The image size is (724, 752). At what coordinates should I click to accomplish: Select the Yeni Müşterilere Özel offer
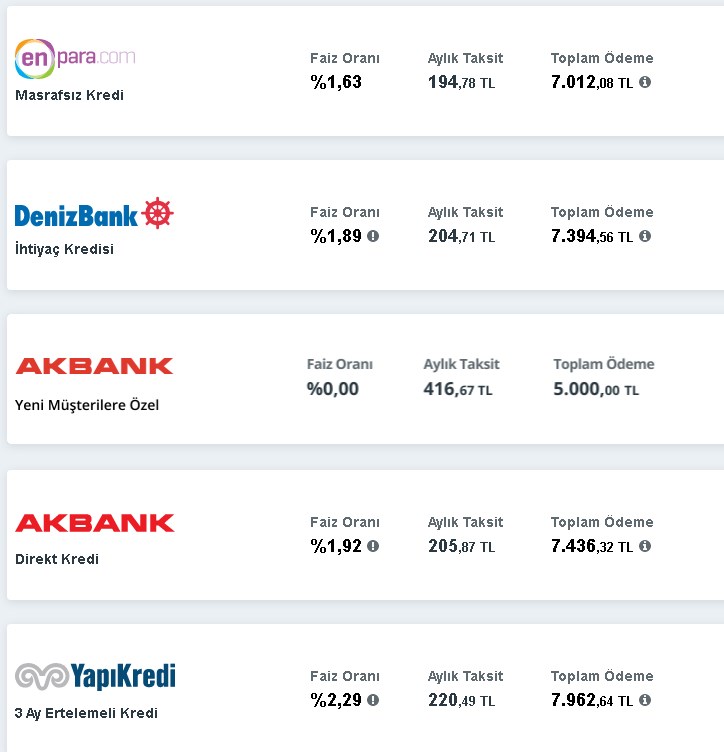[87, 406]
